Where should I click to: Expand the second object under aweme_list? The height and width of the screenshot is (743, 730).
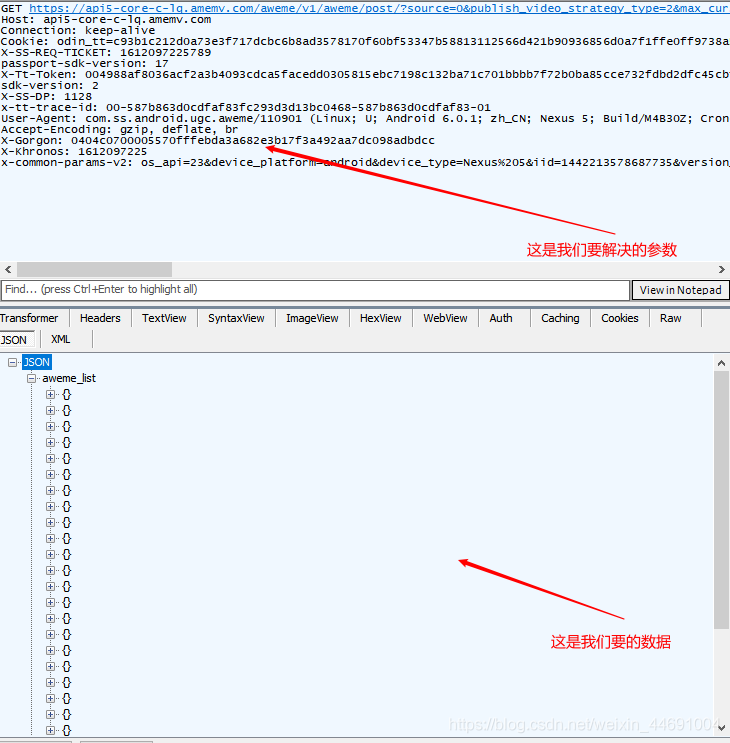(50, 410)
